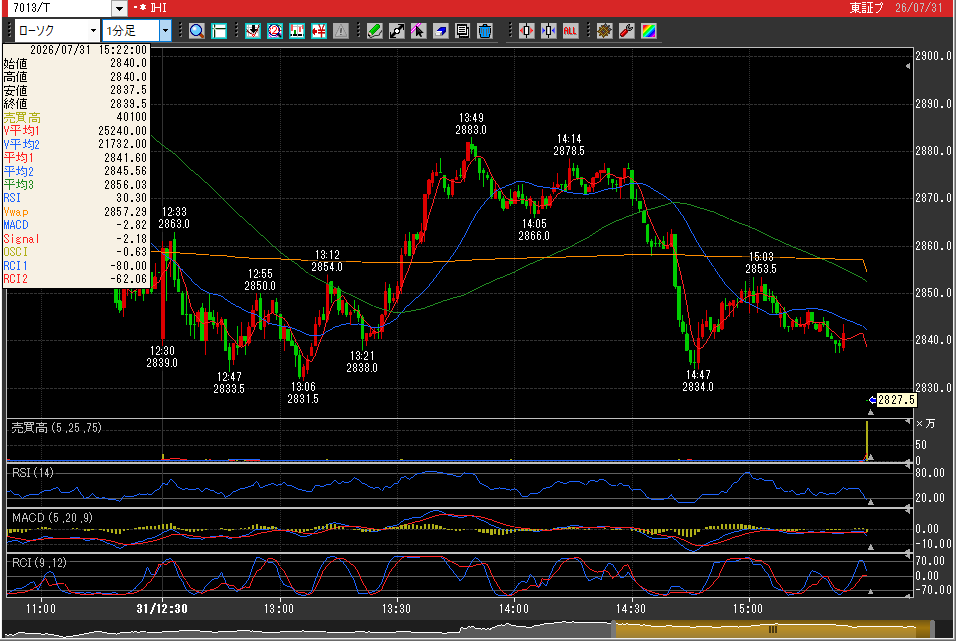
Task: Click the 13:12 2854.0 peak label
Action: (x=327, y=261)
